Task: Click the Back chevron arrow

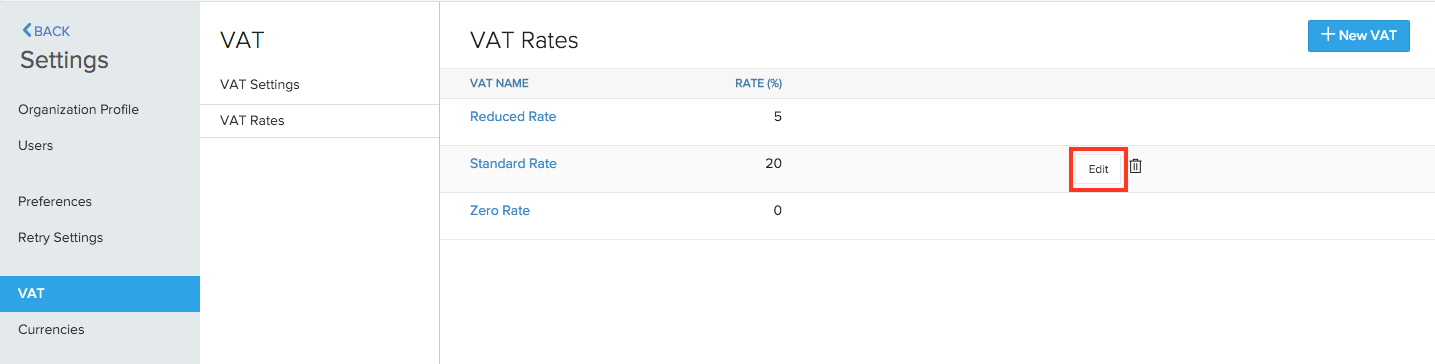Action: [x=27, y=31]
